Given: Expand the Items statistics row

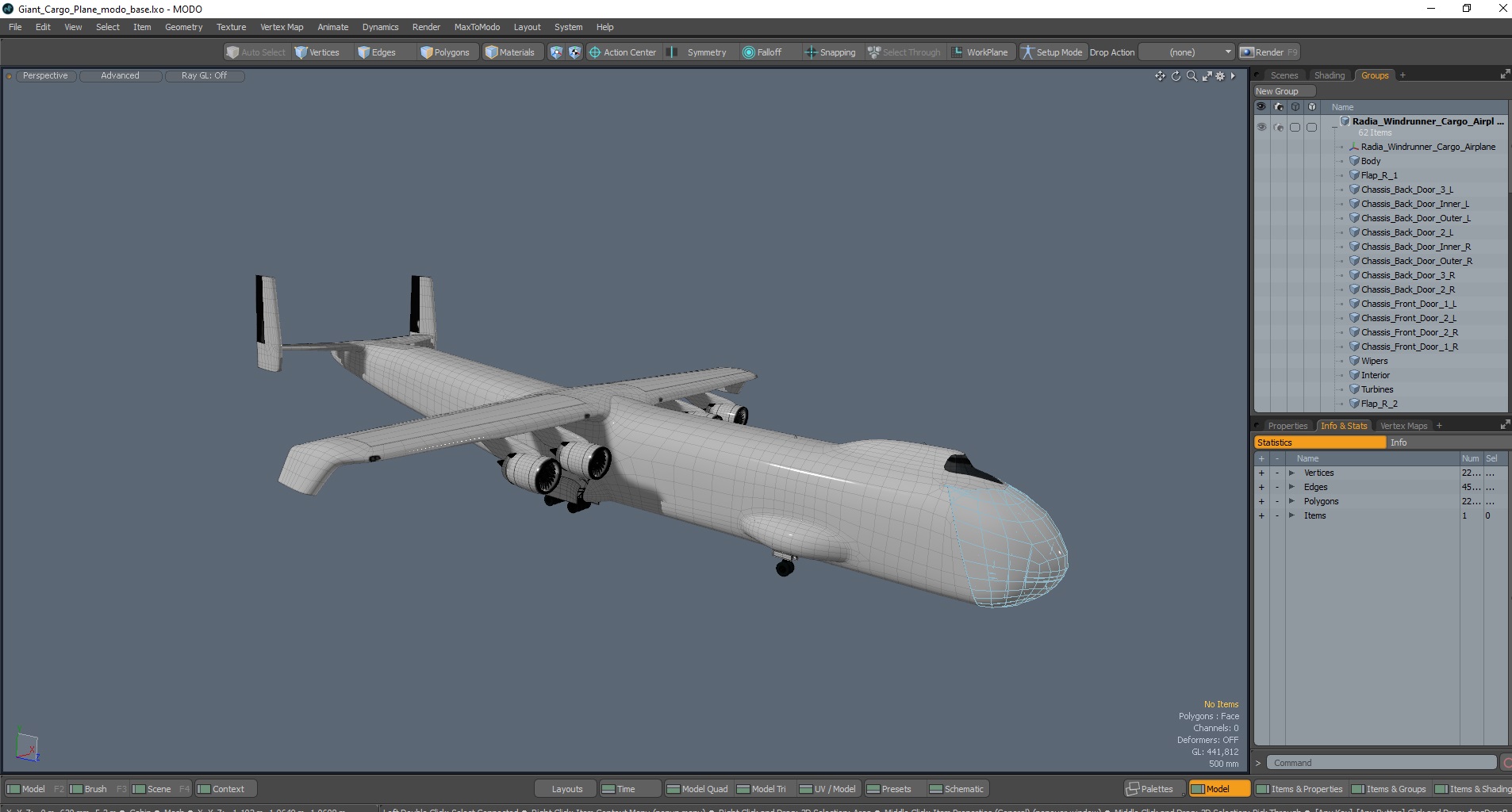Looking at the screenshot, I should tap(1291, 516).
